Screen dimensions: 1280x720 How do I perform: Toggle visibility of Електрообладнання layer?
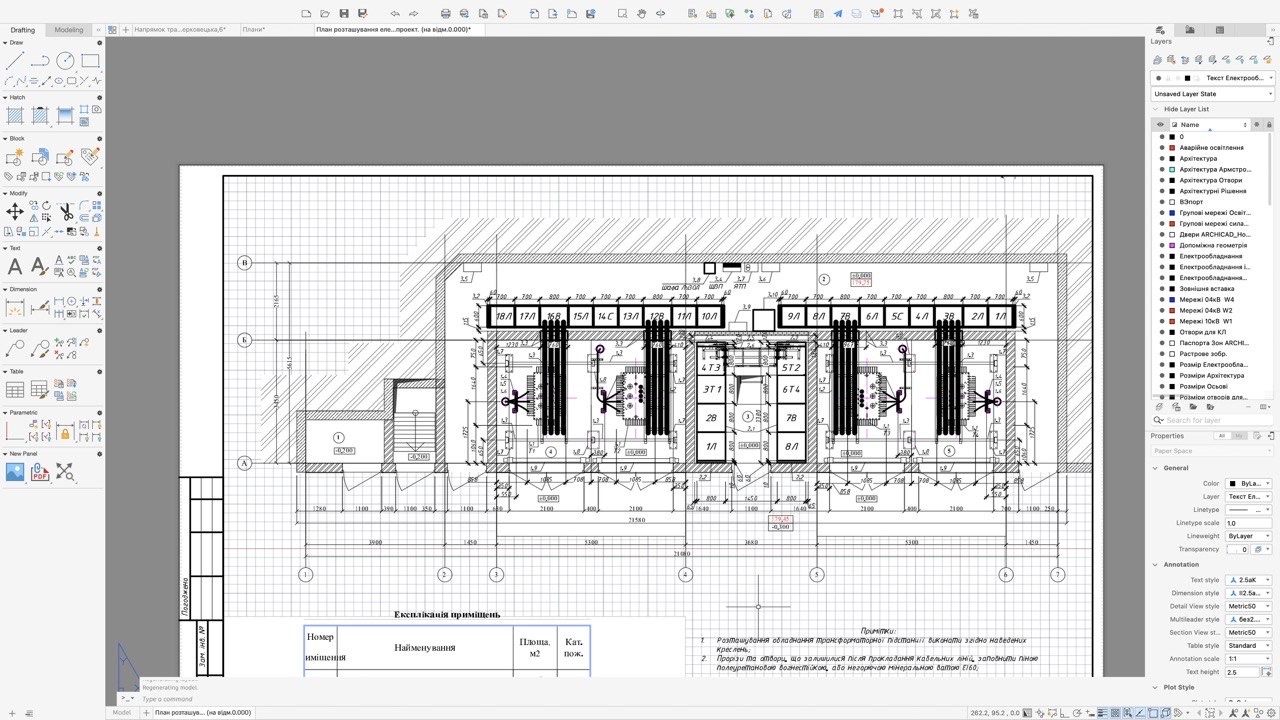tap(1161, 256)
